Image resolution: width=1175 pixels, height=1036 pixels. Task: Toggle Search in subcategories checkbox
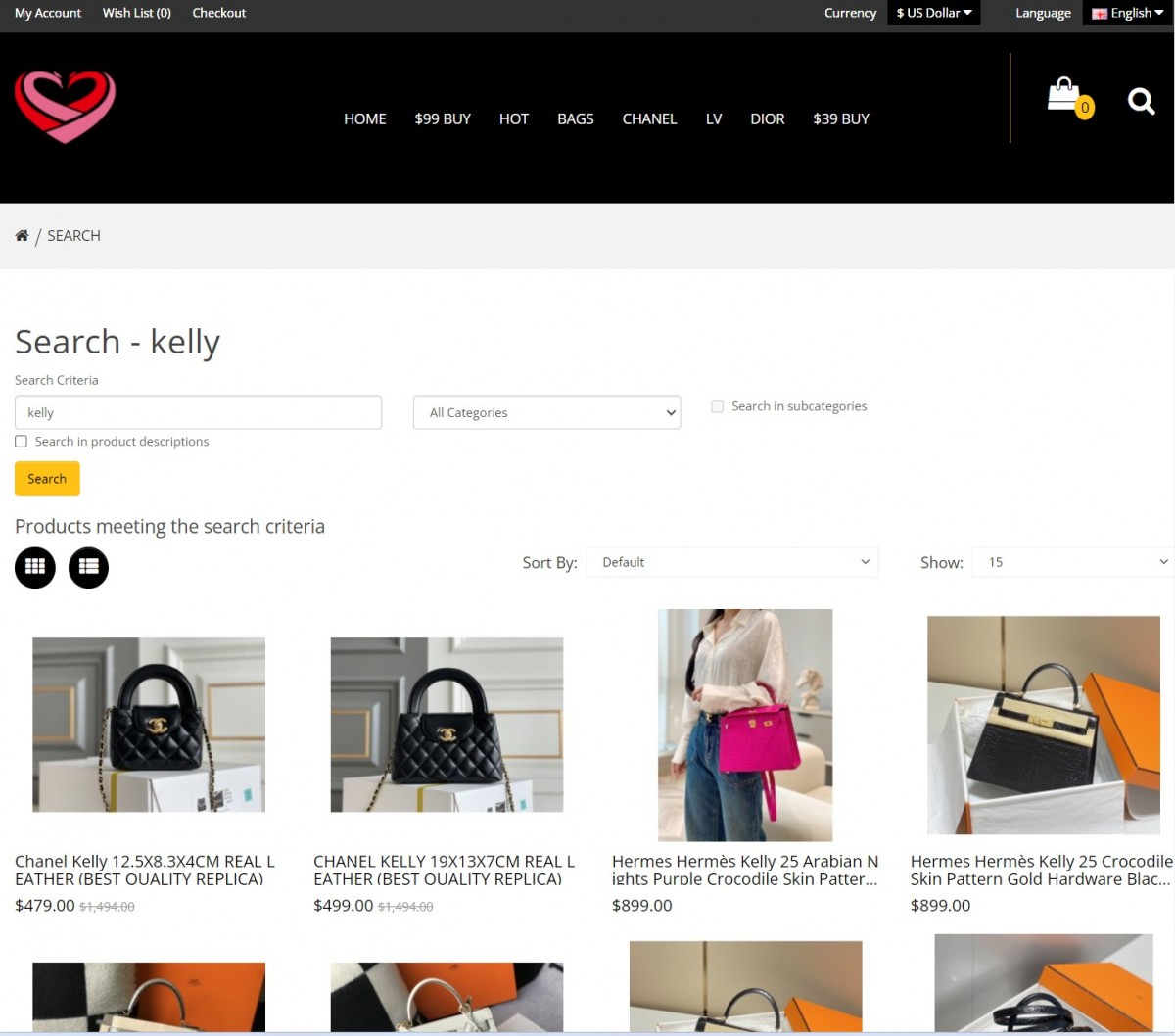(x=717, y=406)
